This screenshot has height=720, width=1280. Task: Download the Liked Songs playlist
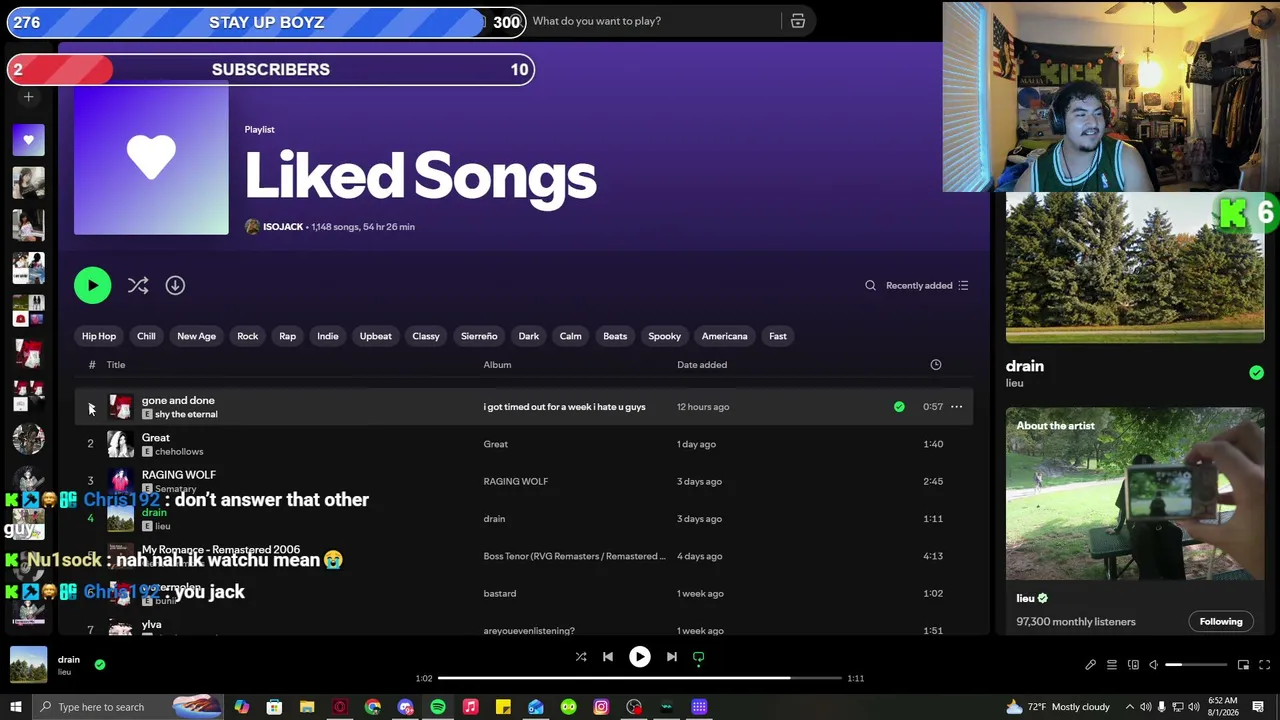[175, 286]
